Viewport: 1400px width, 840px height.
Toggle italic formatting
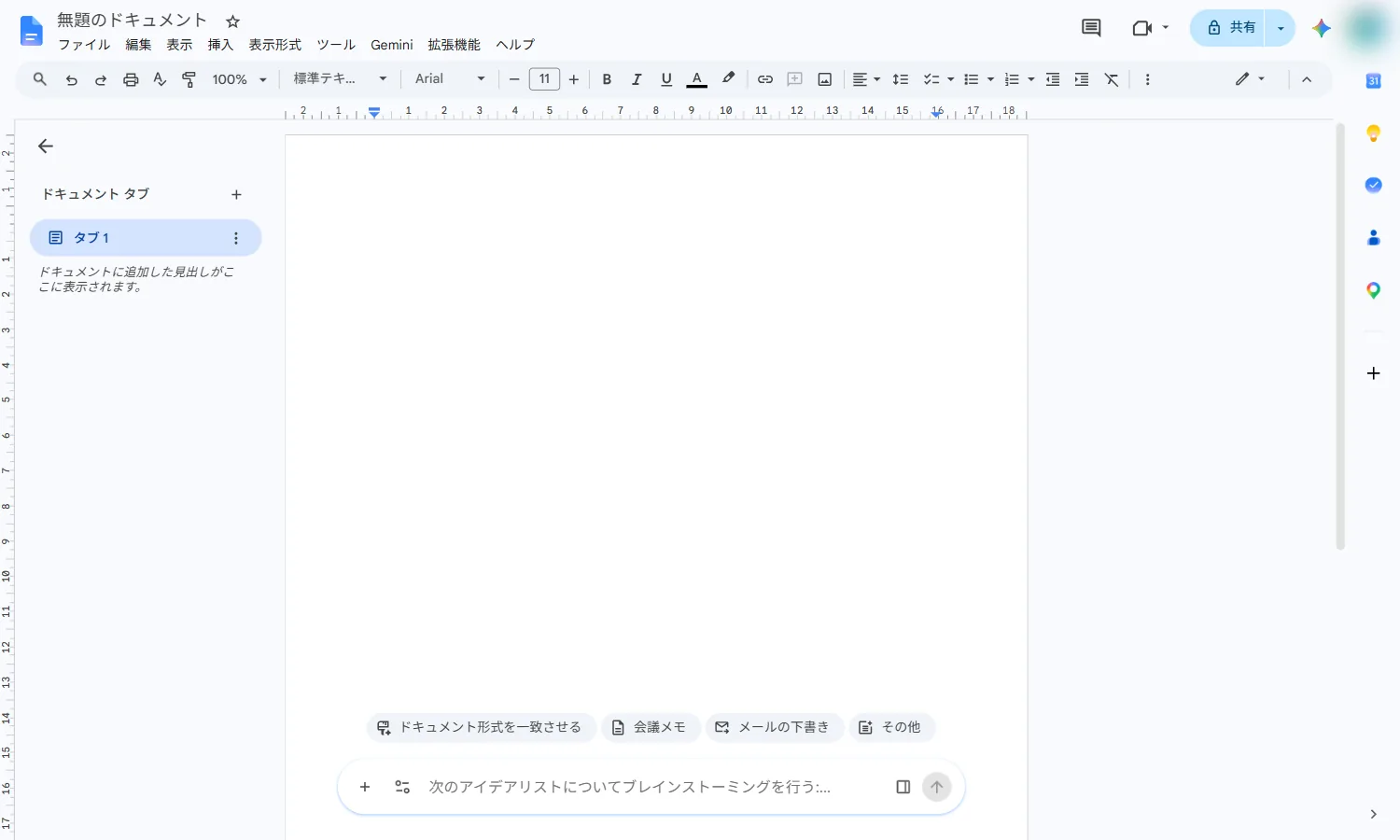(637, 79)
